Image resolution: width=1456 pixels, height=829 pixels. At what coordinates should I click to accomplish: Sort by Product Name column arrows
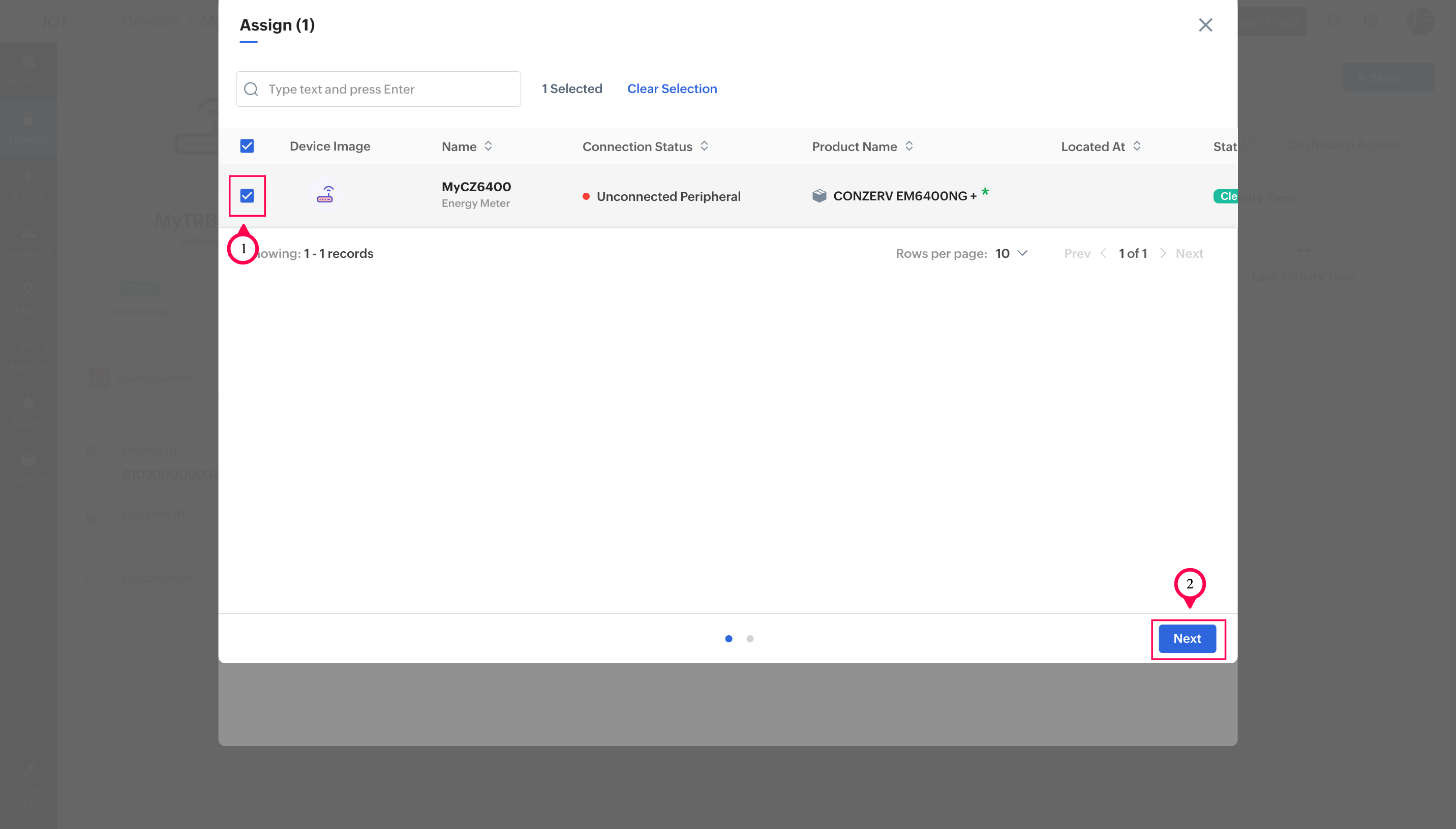(908, 146)
